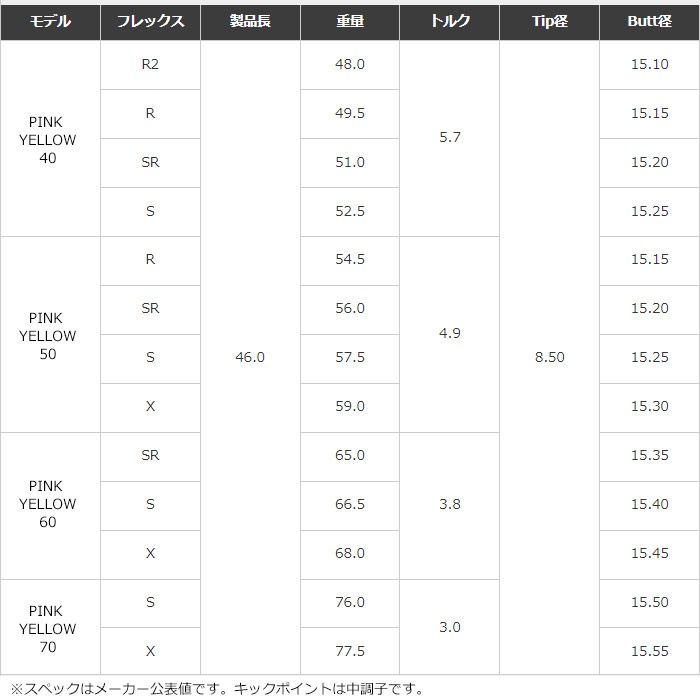Click the 製品長 header cell
This screenshot has width=700, height=700.
tap(250, 21)
